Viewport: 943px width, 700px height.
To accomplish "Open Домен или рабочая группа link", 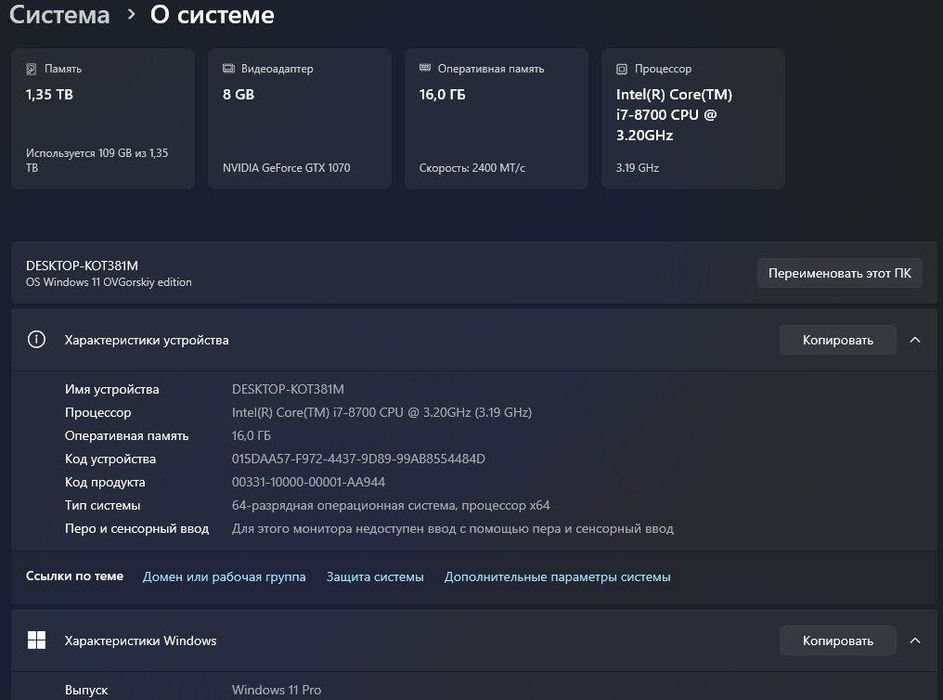I will [224, 577].
